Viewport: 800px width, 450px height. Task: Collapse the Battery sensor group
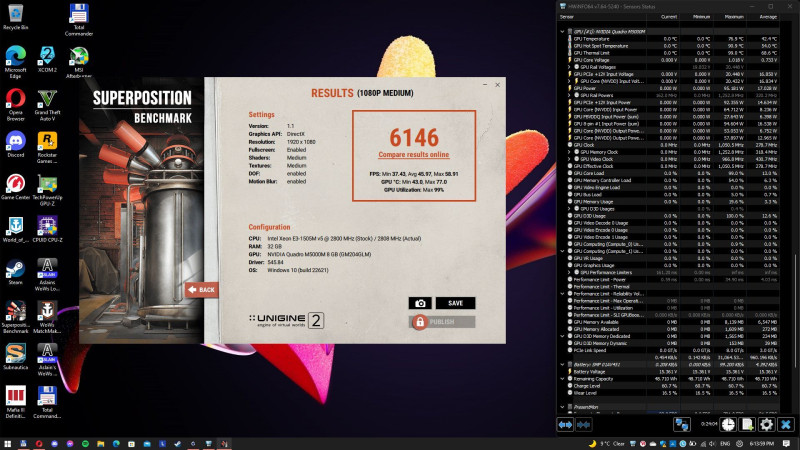[563, 364]
